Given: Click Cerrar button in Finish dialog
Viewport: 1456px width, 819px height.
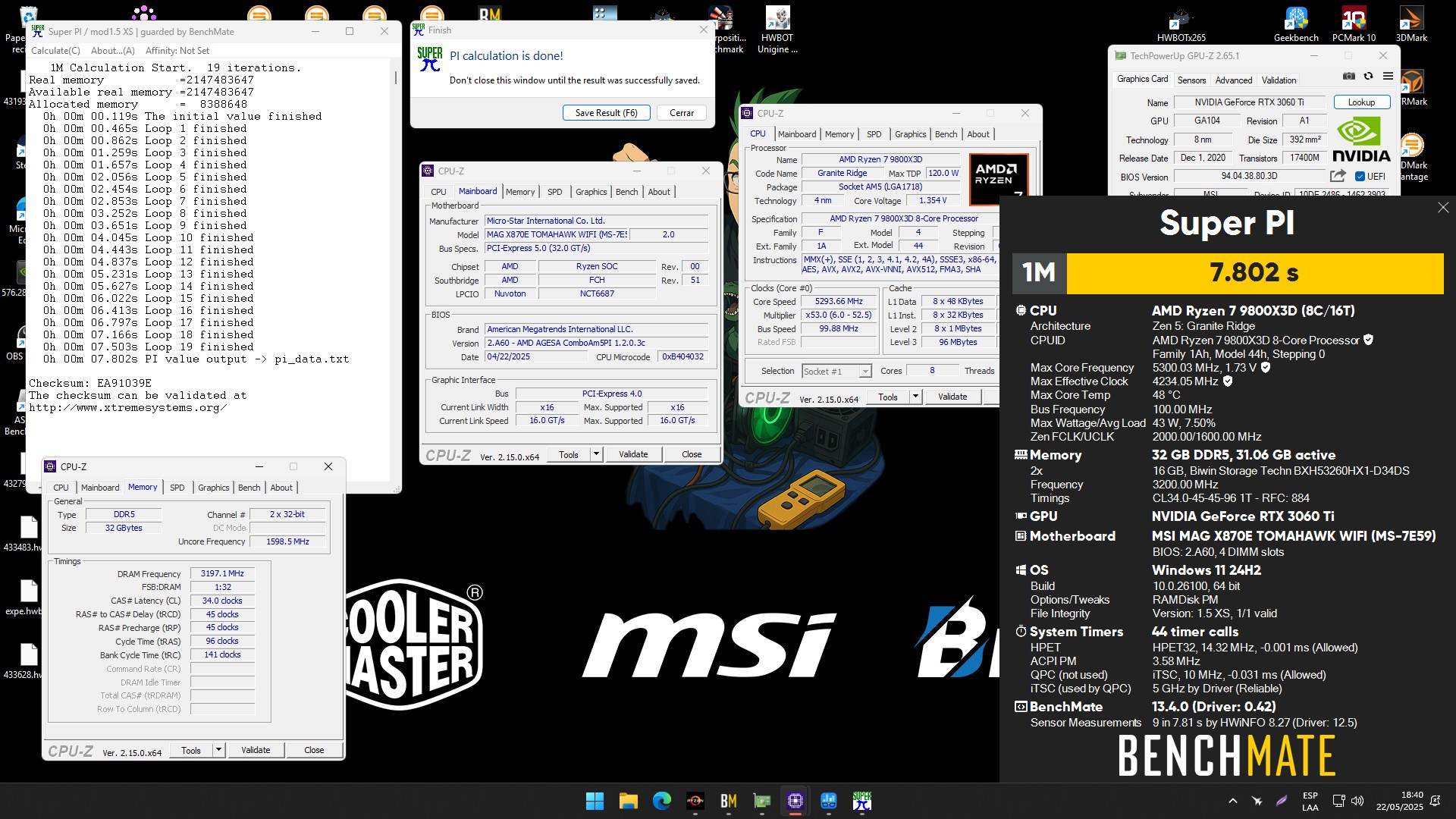Looking at the screenshot, I should tap(681, 113).
